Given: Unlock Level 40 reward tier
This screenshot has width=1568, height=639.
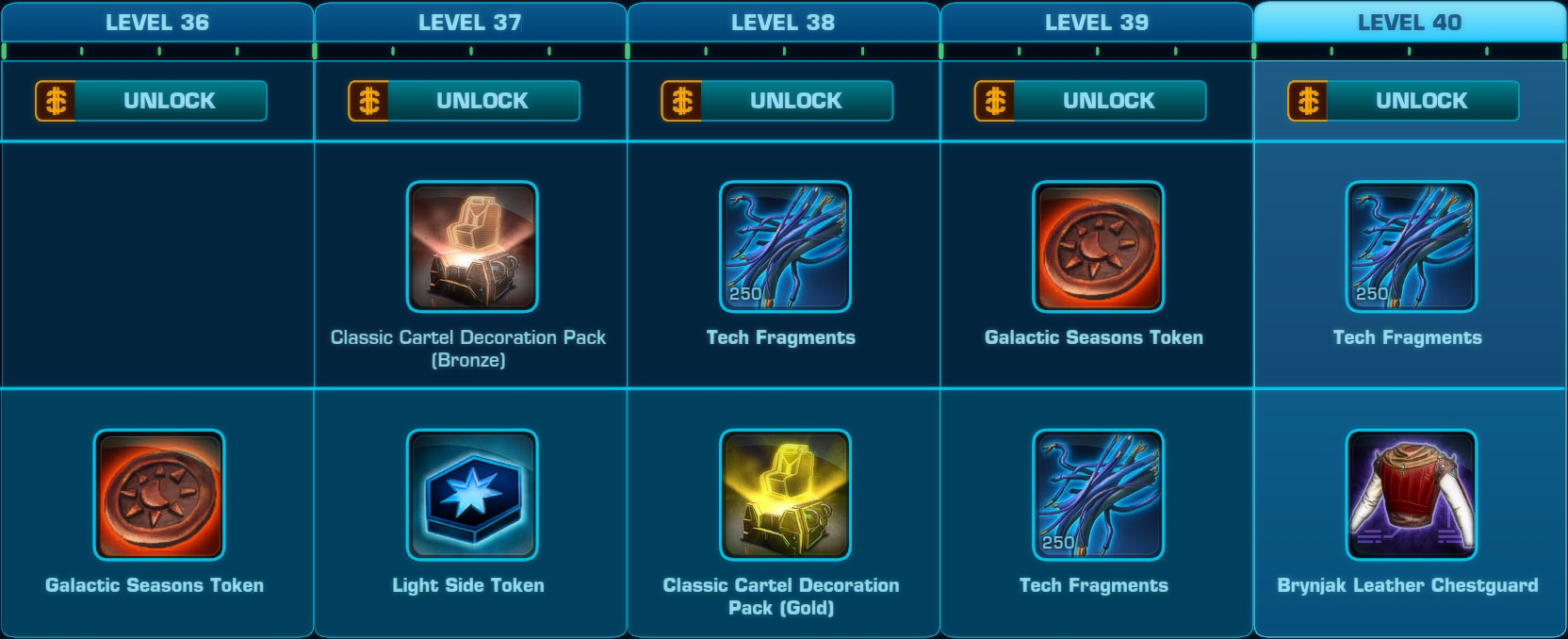Looking at the screenshot, I should [x=1403, y=101].
